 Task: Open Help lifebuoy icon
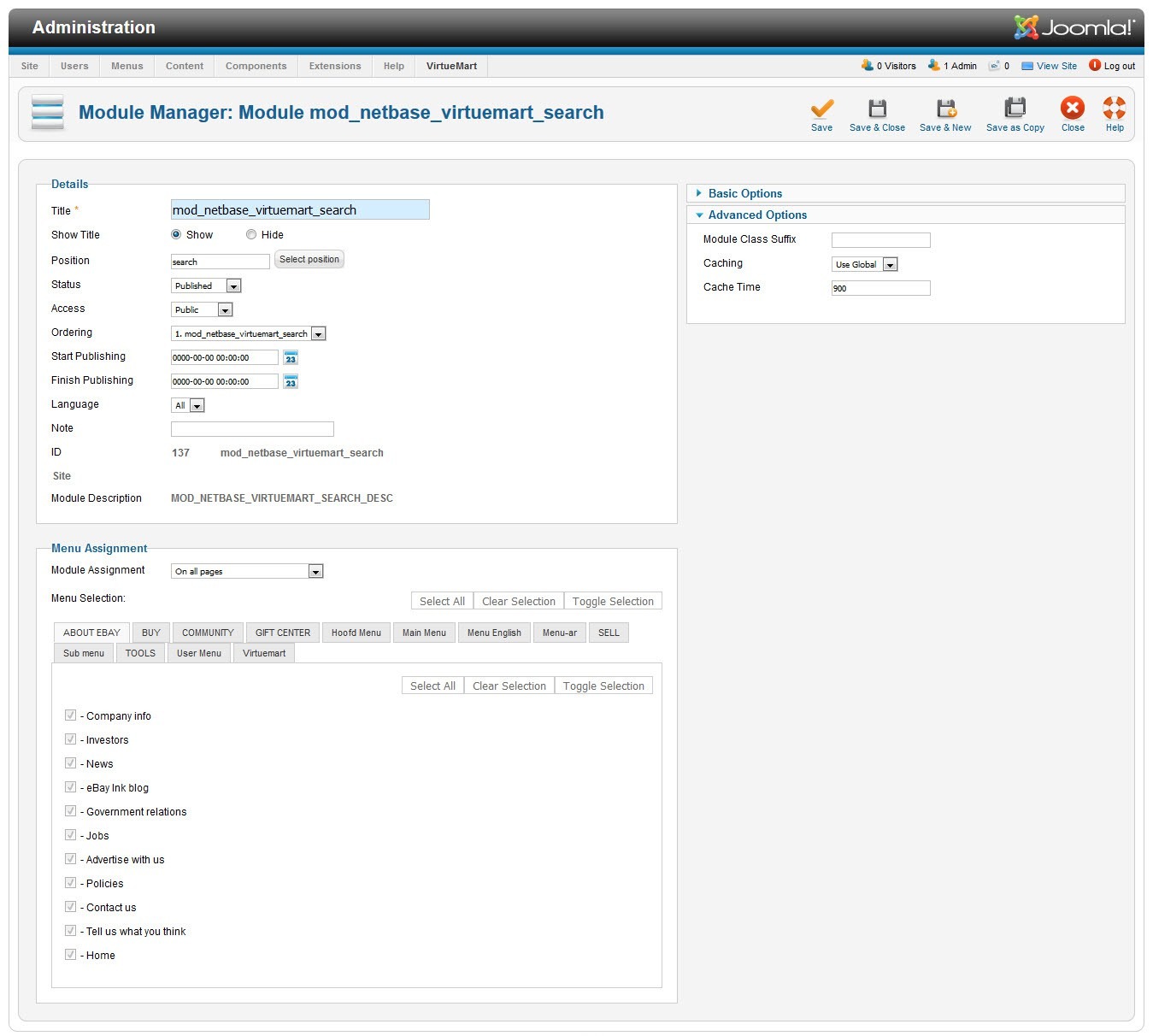[x=1115, y=108]
